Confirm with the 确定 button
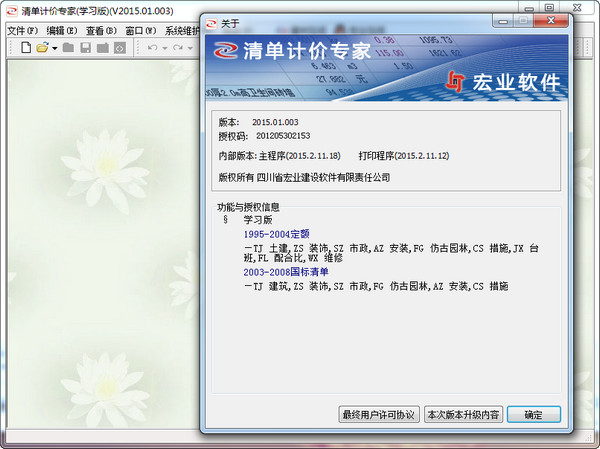Viewport: 600px width, 449px height. [534, 415]
